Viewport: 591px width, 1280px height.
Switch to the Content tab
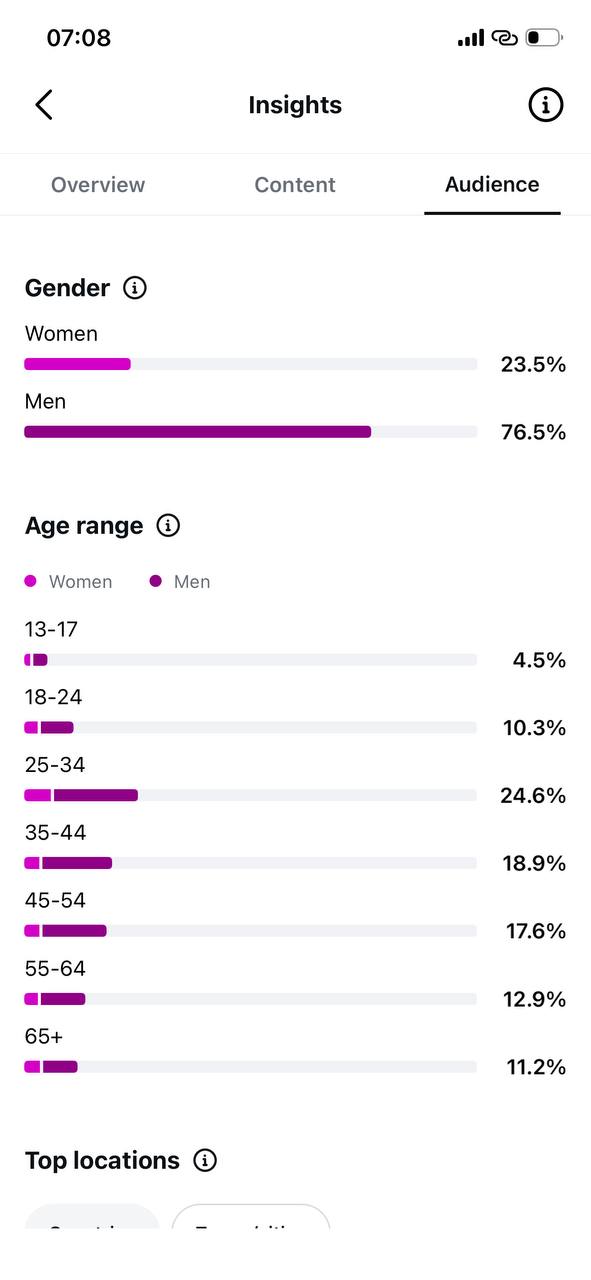295,185
